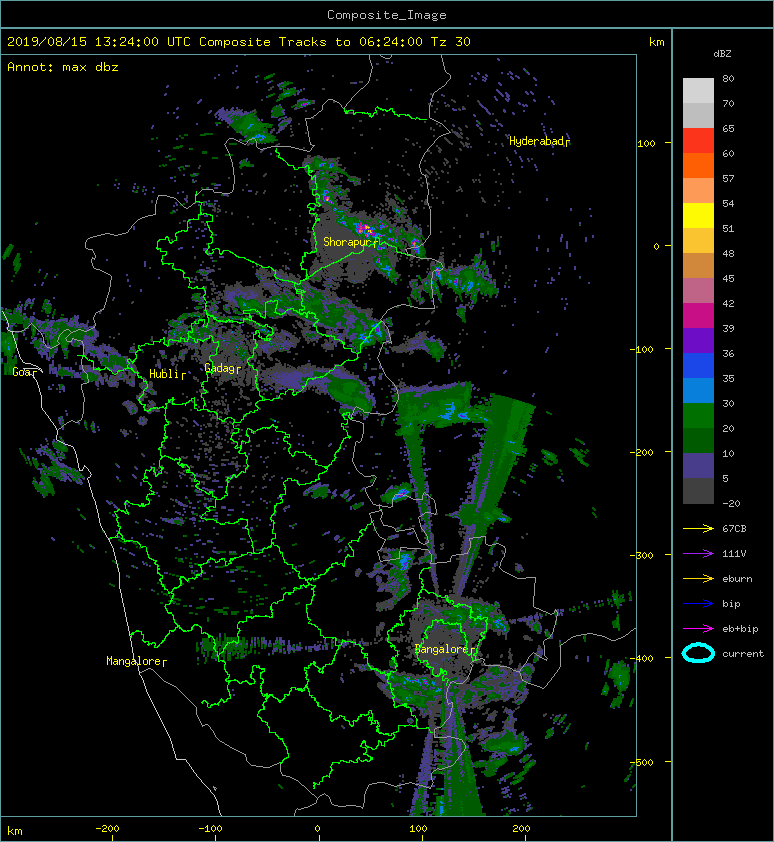Click the yellow eburn arrow legend icon

[x=698, y=578]
